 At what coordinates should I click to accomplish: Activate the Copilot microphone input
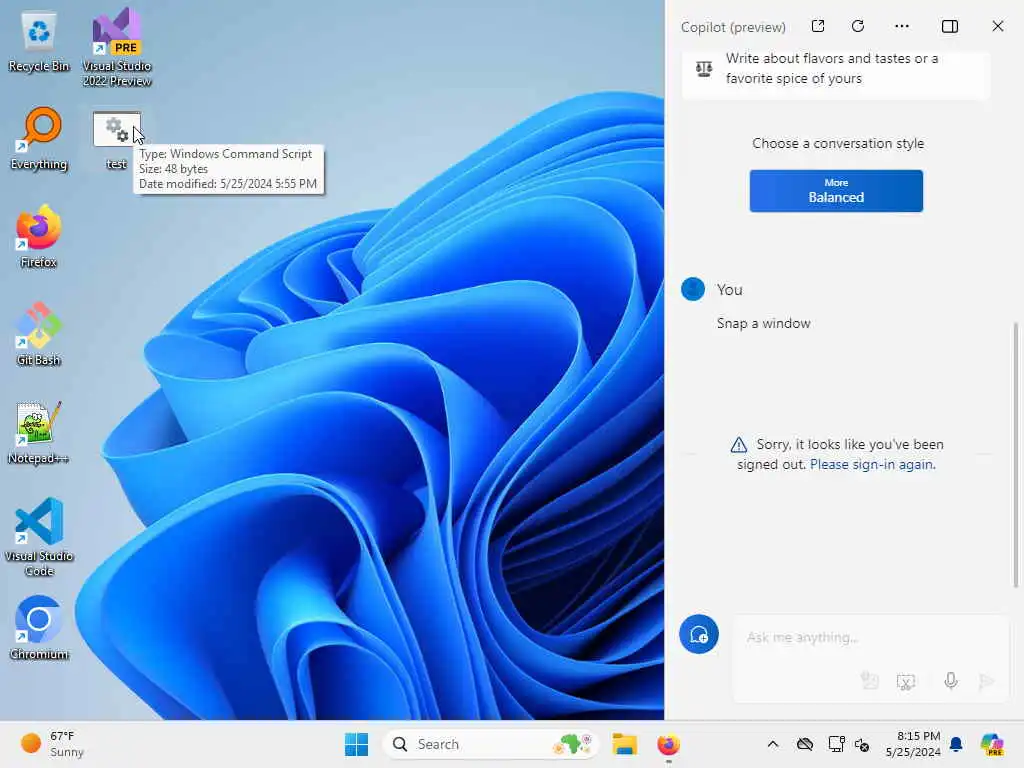pyautogui.click(x=951, y=681)
